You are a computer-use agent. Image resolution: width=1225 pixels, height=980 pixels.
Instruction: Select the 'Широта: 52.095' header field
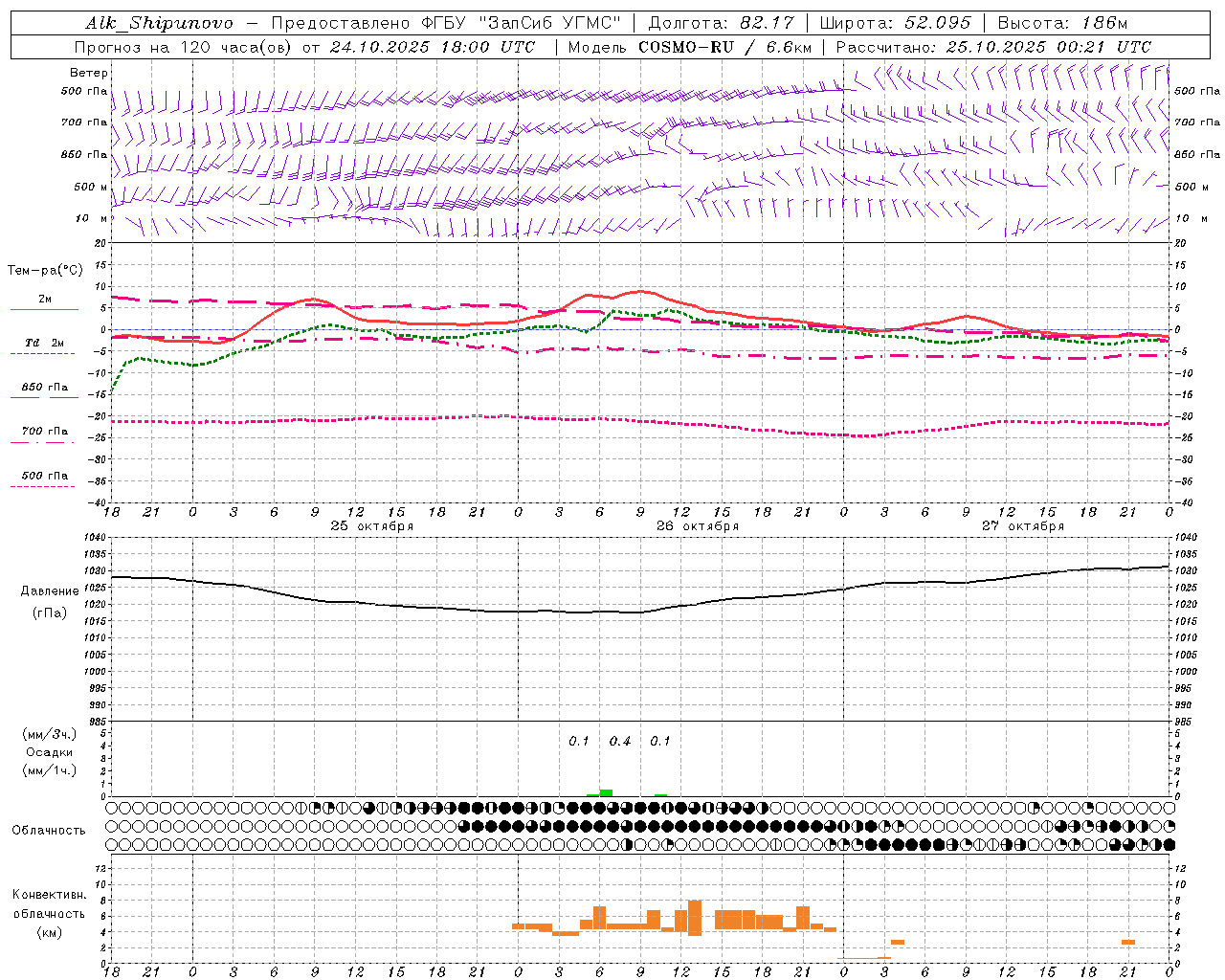pyautogui.click(x=896, y=23)
